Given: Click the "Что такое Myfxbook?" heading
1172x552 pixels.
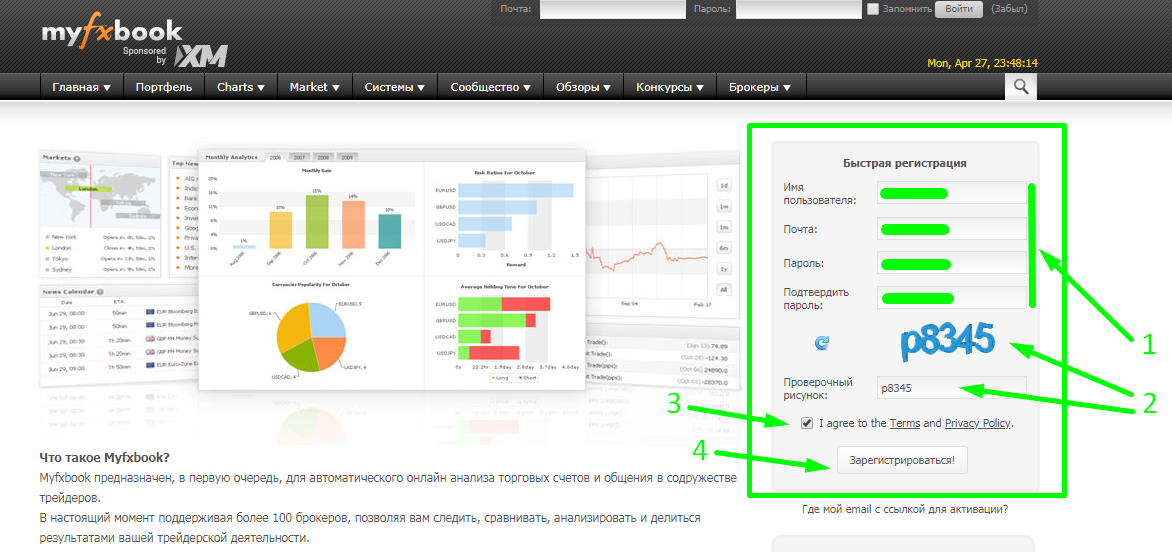Looking at the screenshot, I should point(105,457).
